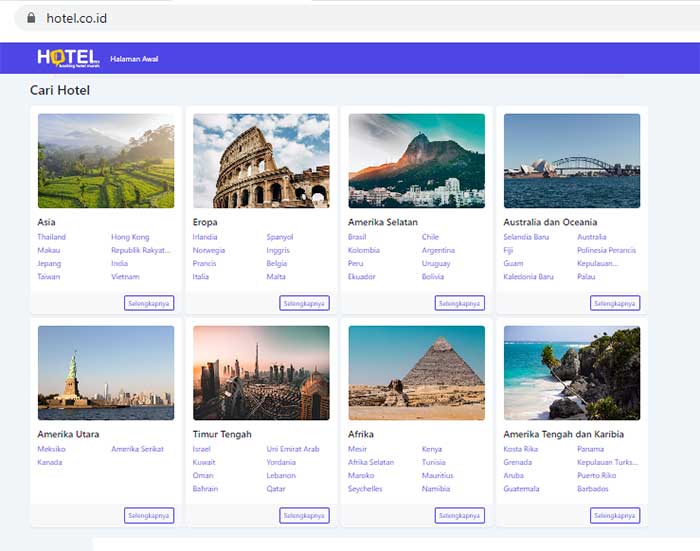The height and width of the screenshot is (551, 700).
Task: Select the Spanyol link
Action: [x=280, y=237]
